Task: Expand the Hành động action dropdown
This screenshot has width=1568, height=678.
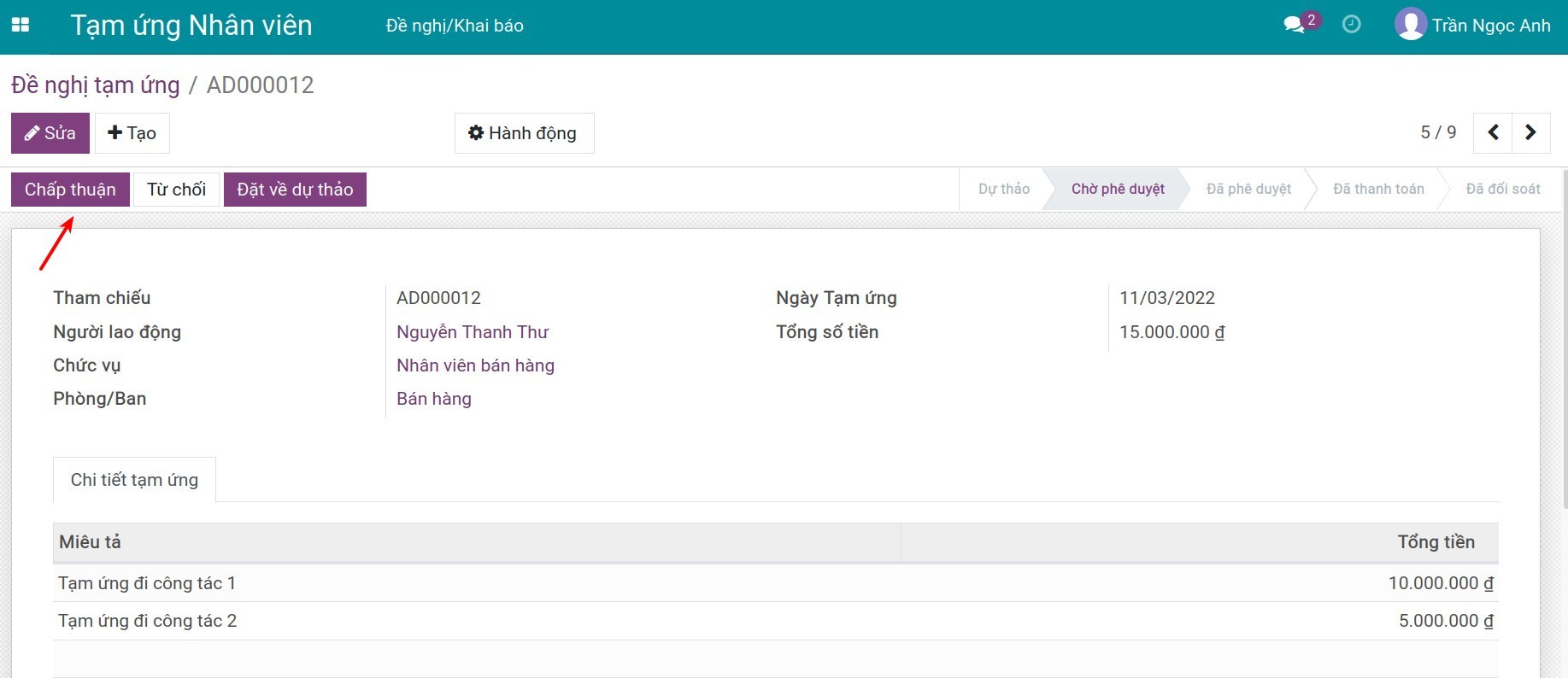Action: tap(524, 133)
